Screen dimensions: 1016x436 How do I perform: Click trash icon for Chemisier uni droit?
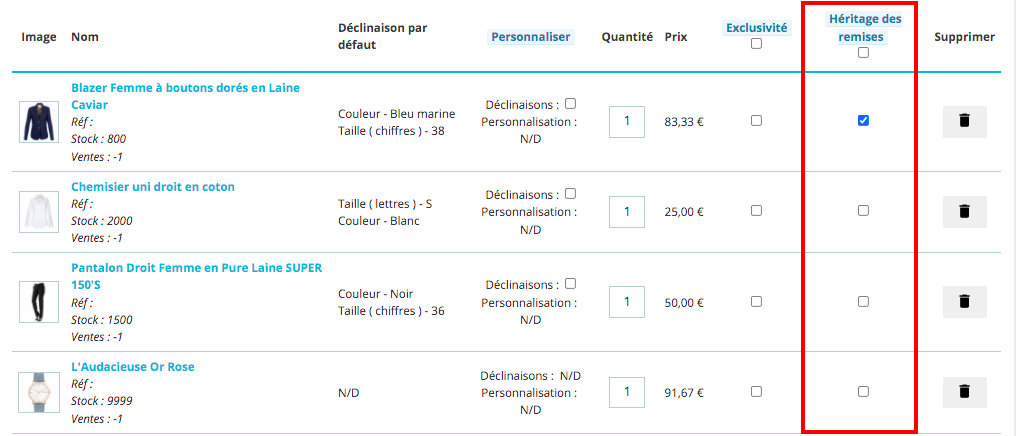pyautogui.click(x=964, y=212)
